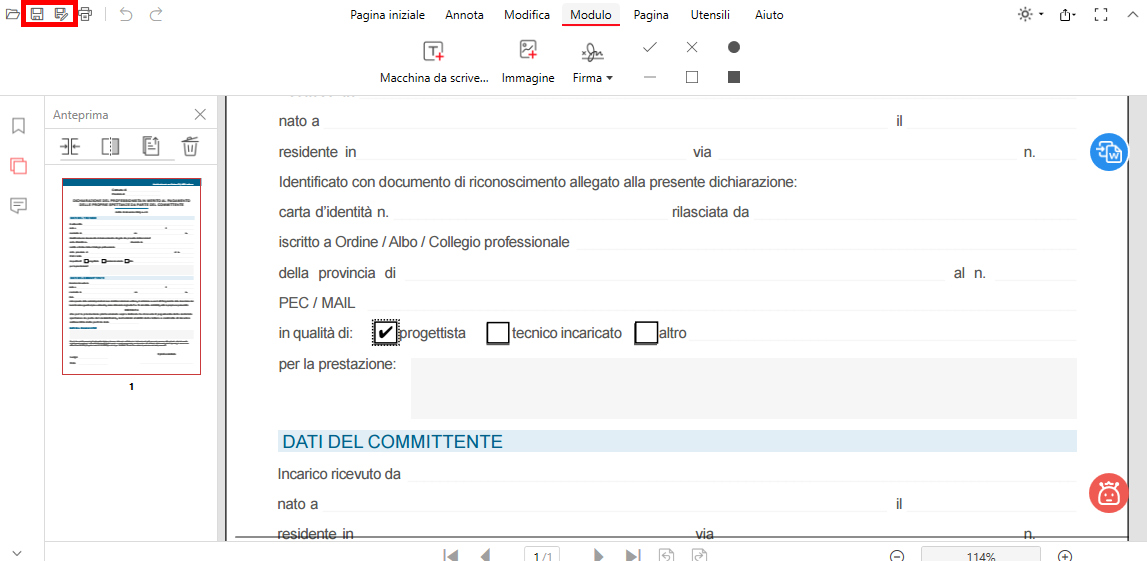The height and width of the screenshot is (561, 1147).
Task: Switch to the Pagina iniziale tab
Action: pyautogui.click(x=387, y=15)
